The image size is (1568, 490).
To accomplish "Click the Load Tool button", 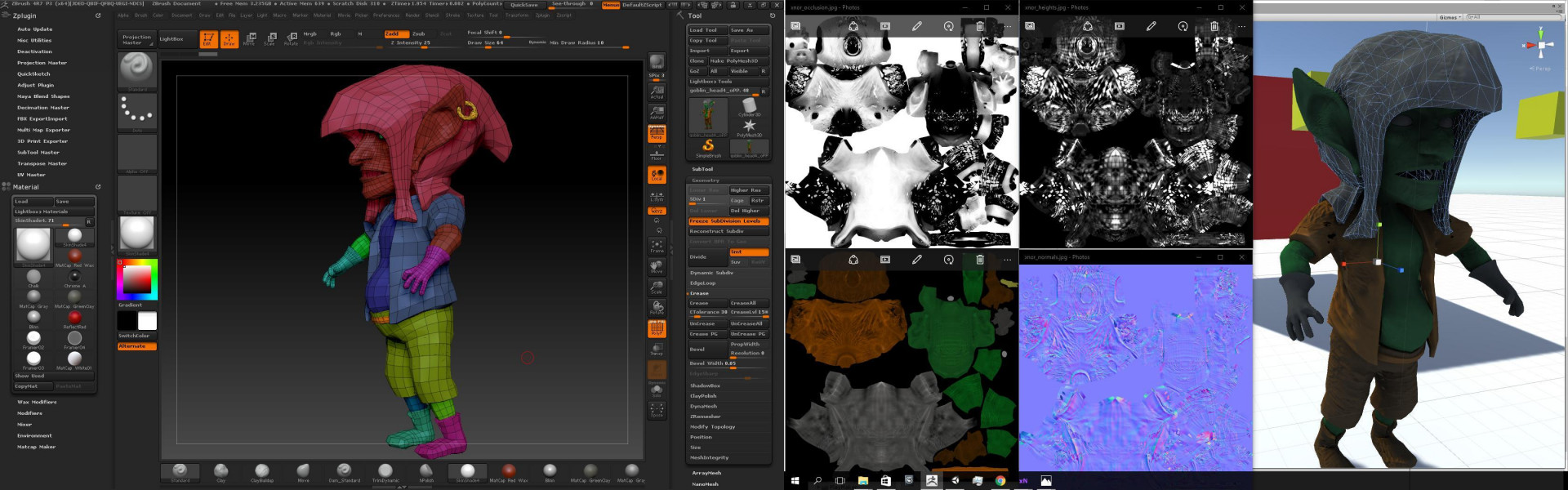I will [x=707, y=30].
